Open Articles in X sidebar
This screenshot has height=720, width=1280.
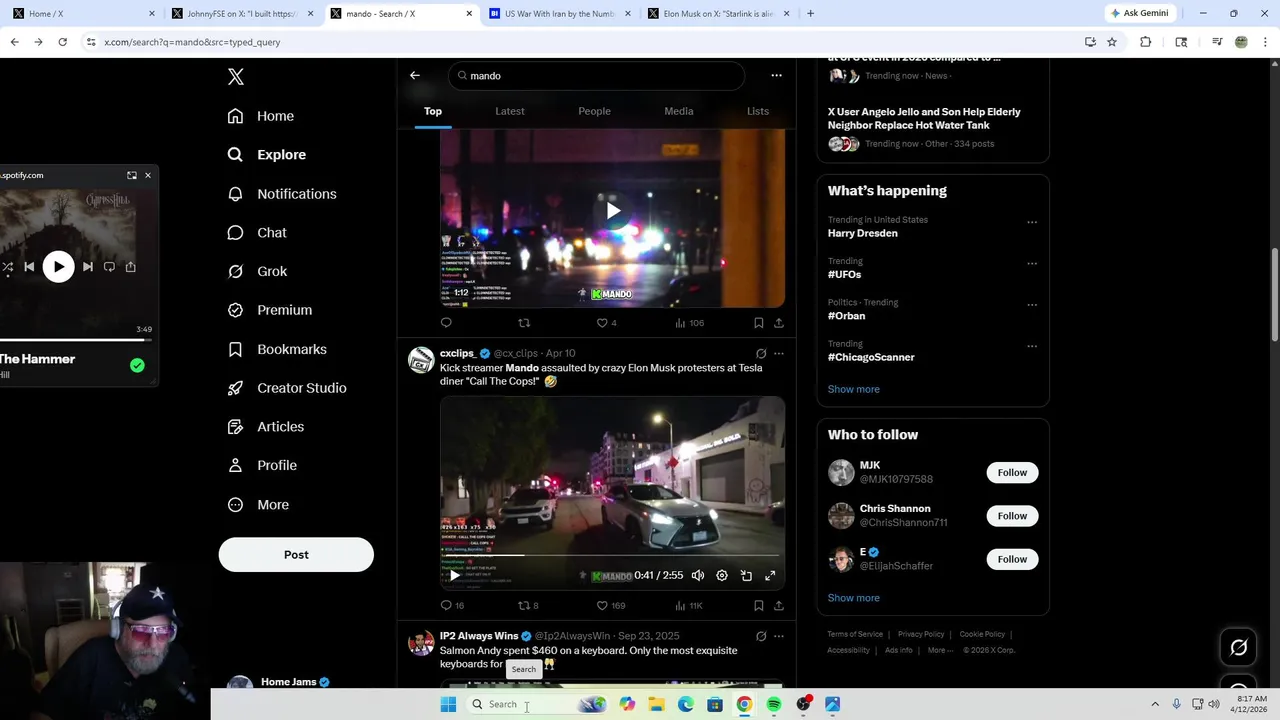pos(266,427)
